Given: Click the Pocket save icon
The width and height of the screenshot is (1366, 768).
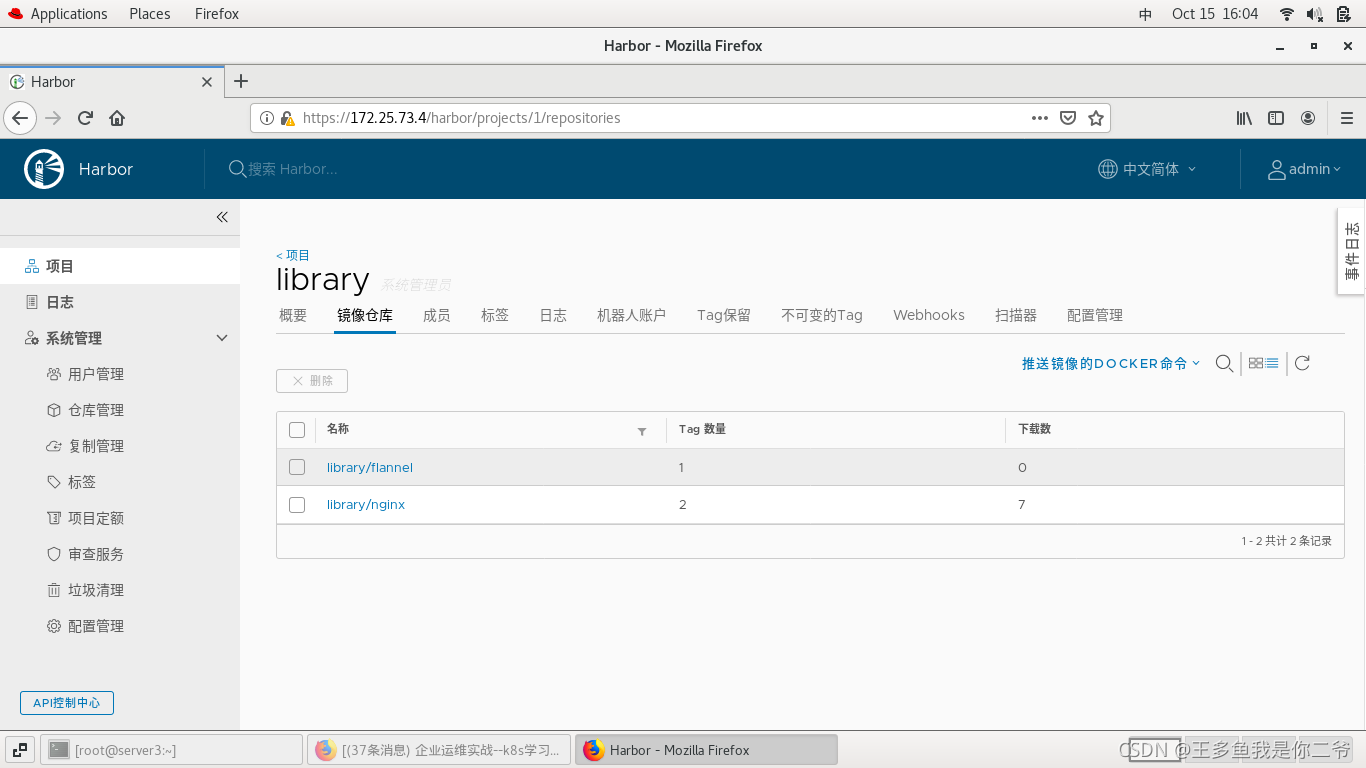Looking at the screenshot, I should tap(1068, 117).
